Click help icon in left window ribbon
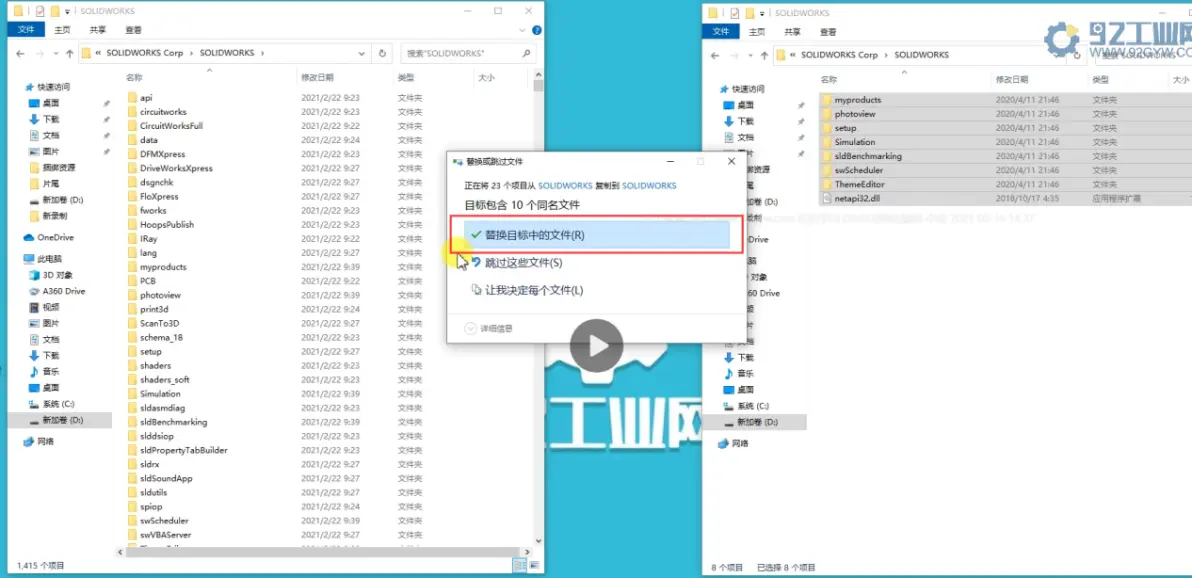The image size is (1192, 578). tap(537, 30)
